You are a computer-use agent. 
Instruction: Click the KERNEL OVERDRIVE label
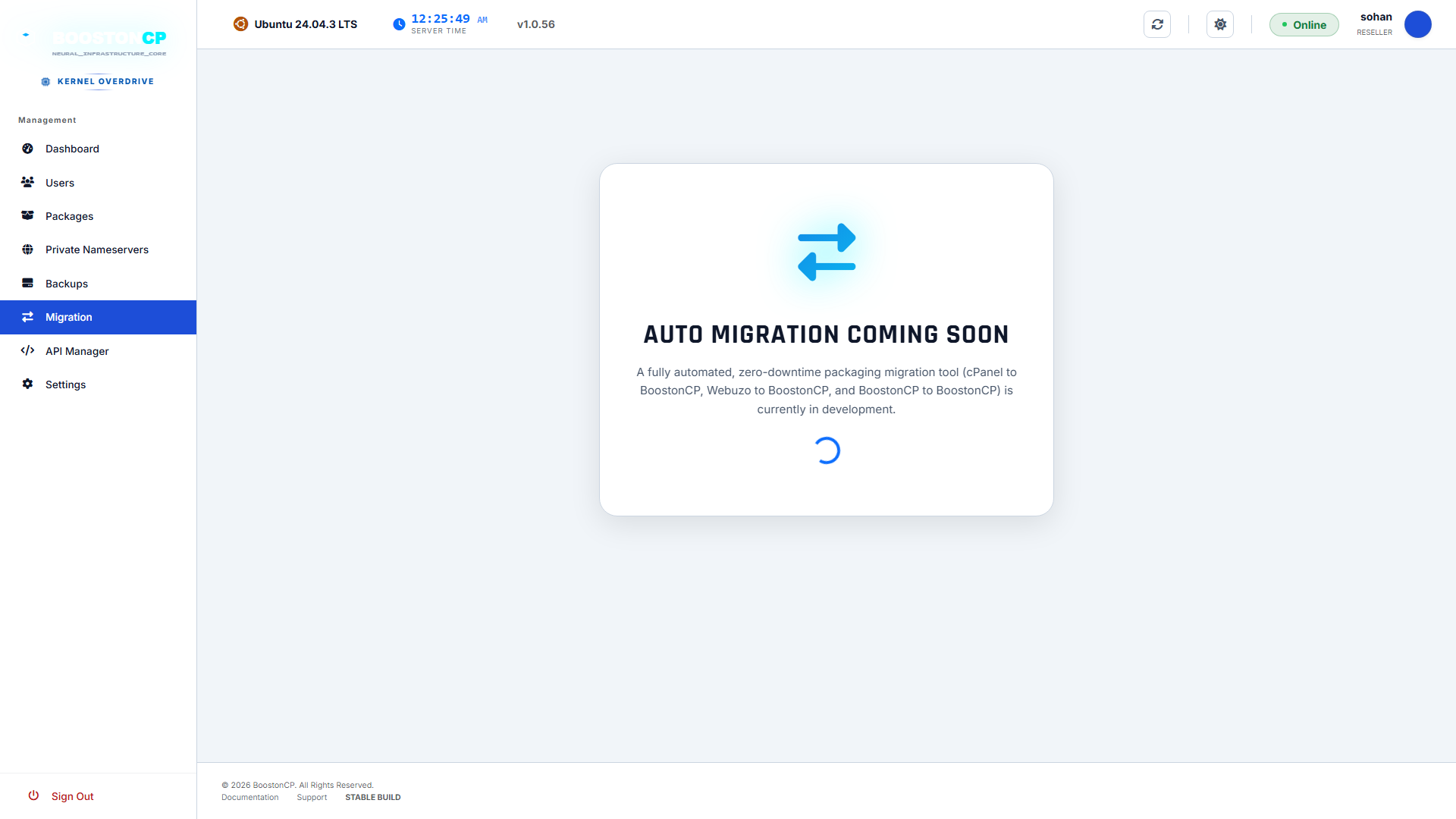coord(105,81)
